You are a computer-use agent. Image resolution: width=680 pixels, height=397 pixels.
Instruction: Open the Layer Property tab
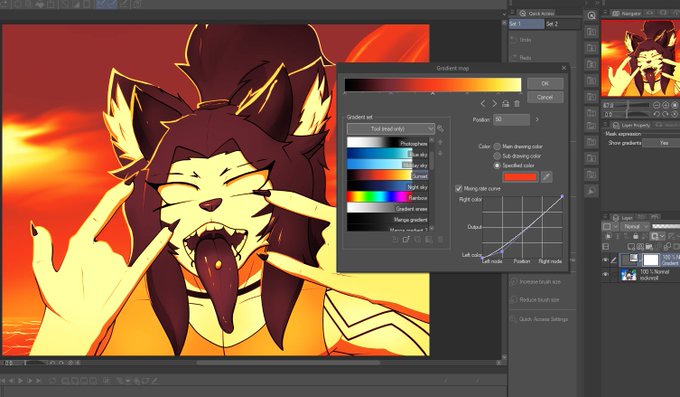tap(631, 125)
